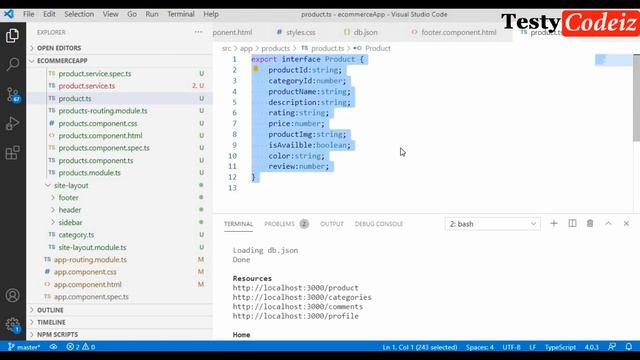Expand the header folder

[x=120, y=209]
